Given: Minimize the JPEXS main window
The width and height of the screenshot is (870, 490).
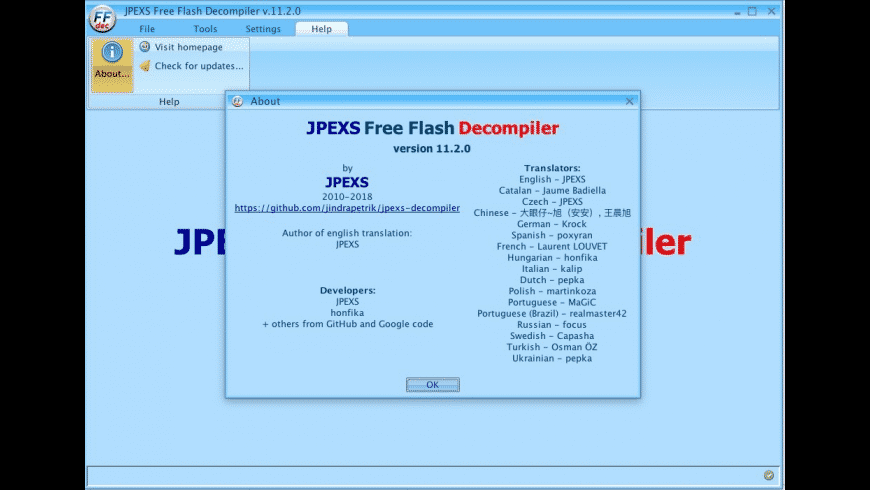Looking at the screenshot, I should pyautogui.click(x=737, y=12).
